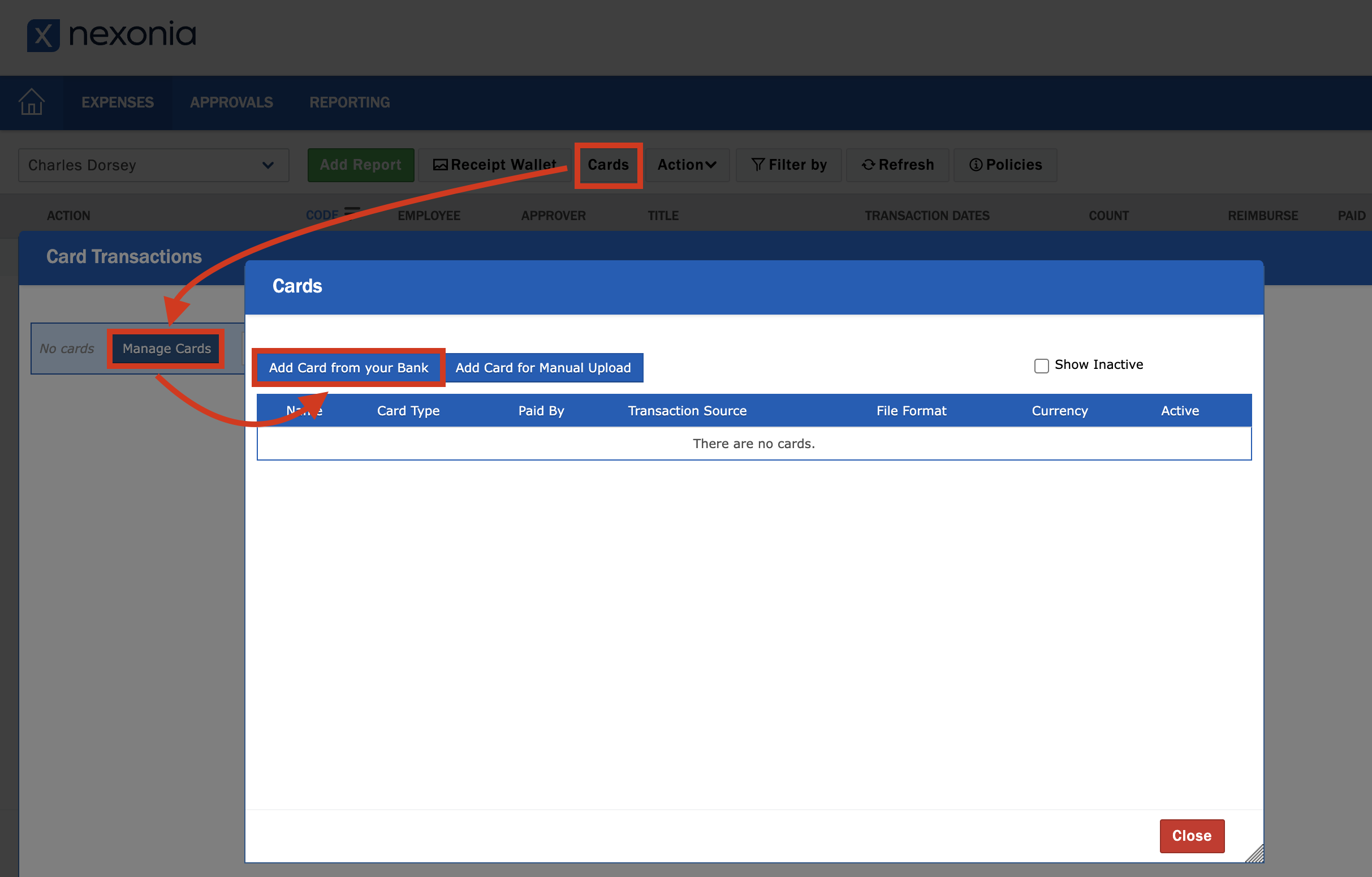
Task: Click Add Card for Manual Upload
Action: (543, 368)
